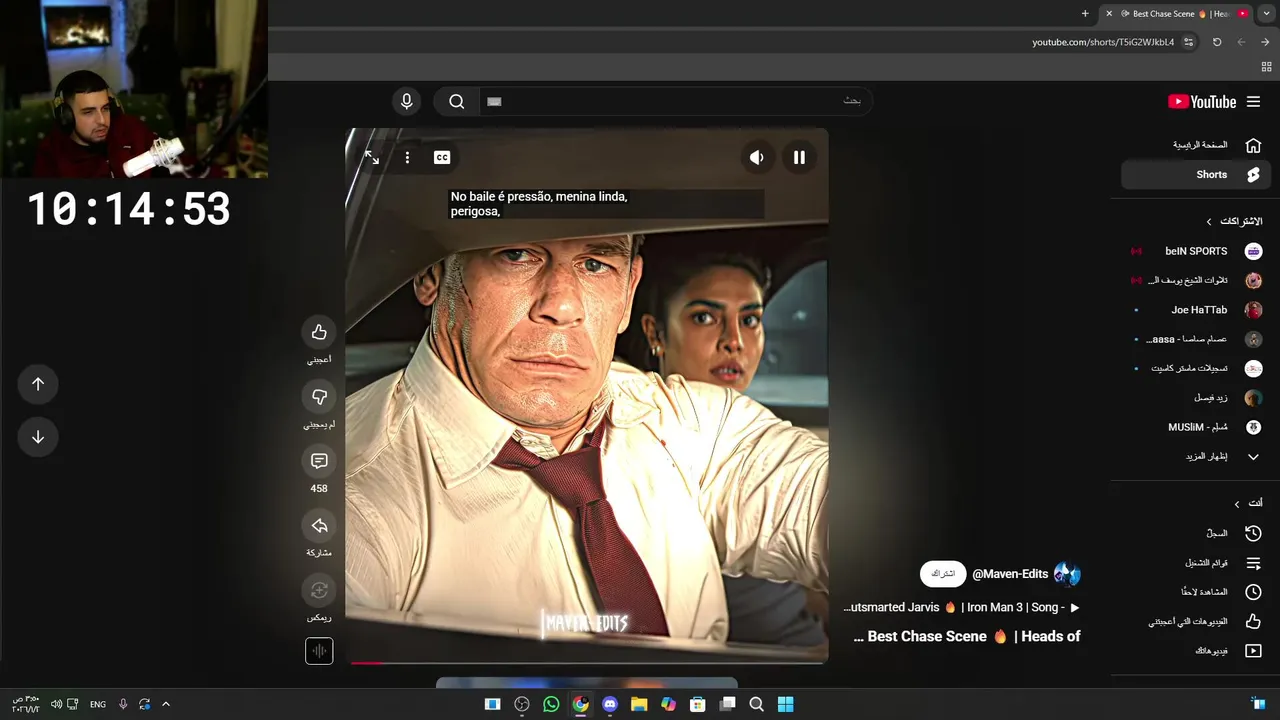Select Shorts in the sidebar

1195,174
